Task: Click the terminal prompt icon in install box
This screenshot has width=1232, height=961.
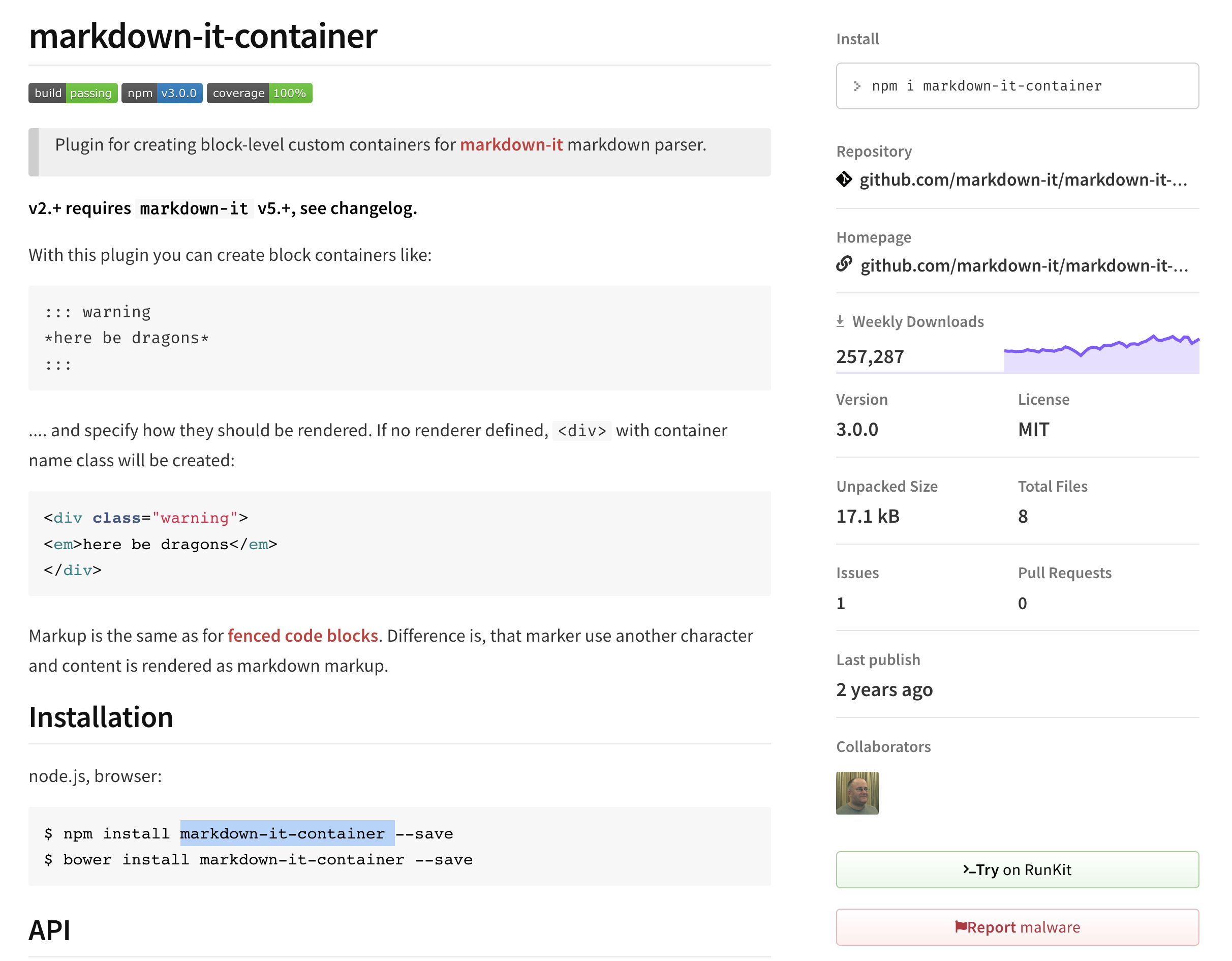Action: (x=857, y=86)
